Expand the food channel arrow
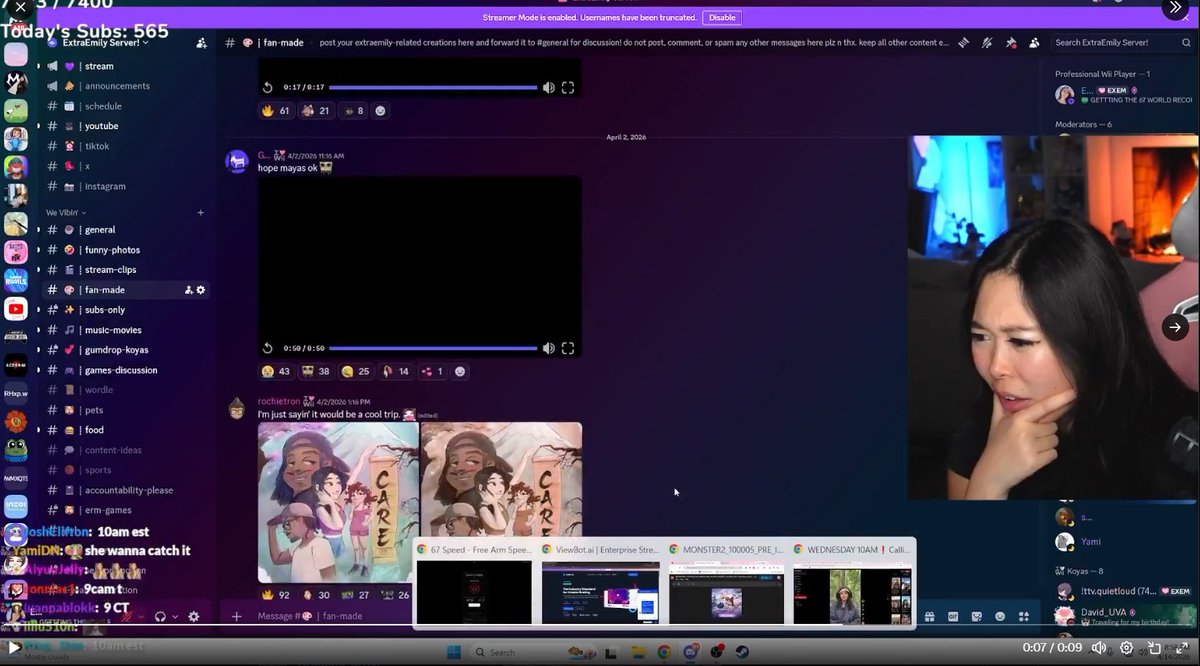This screenshot has width=1200, height=666. point(38,430)
